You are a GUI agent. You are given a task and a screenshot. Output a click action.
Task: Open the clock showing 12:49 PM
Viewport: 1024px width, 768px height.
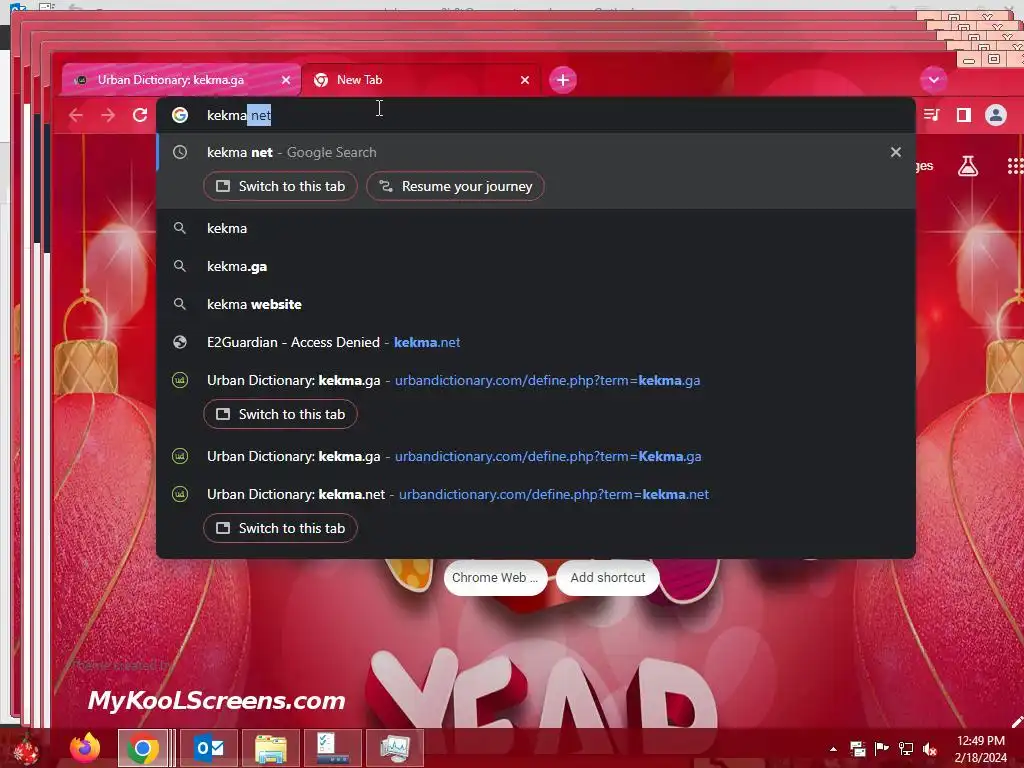[x=980, y=749]
